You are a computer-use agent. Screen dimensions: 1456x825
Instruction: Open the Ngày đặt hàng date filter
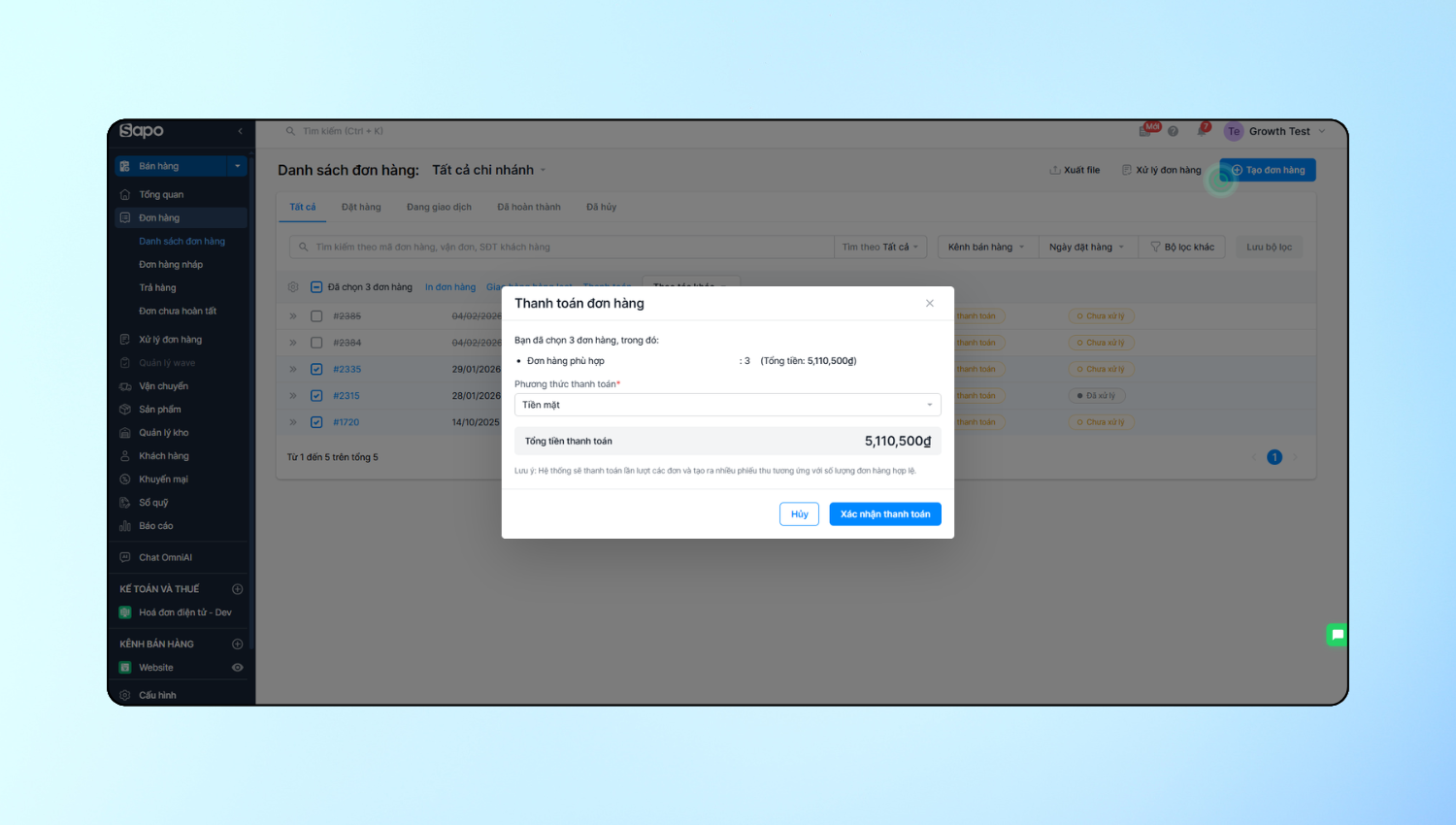[1086, 247]
